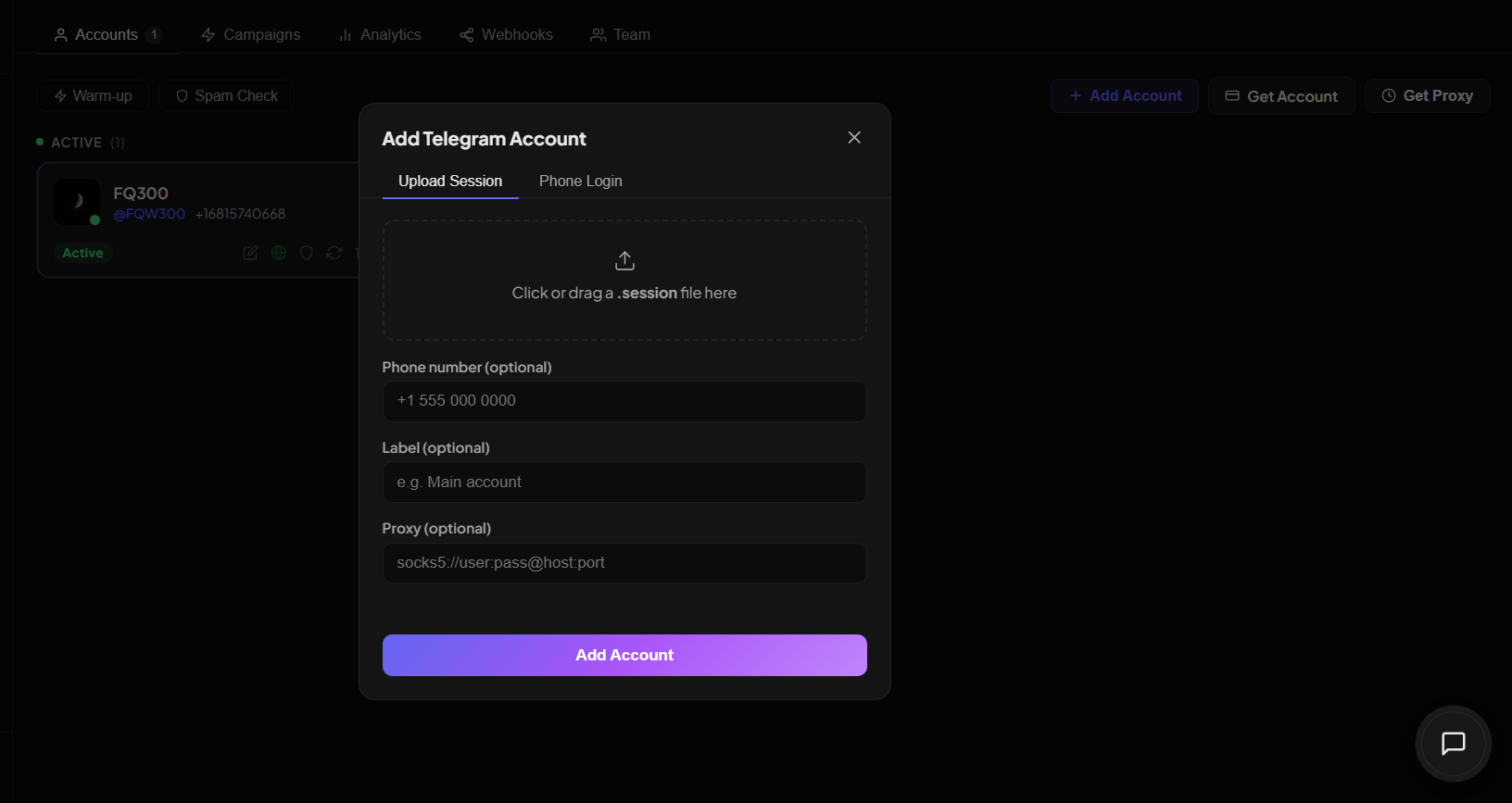Click the '.session file here' drop zone text
The width and height of the screenshot is (1512, 803).
(677, 293)
